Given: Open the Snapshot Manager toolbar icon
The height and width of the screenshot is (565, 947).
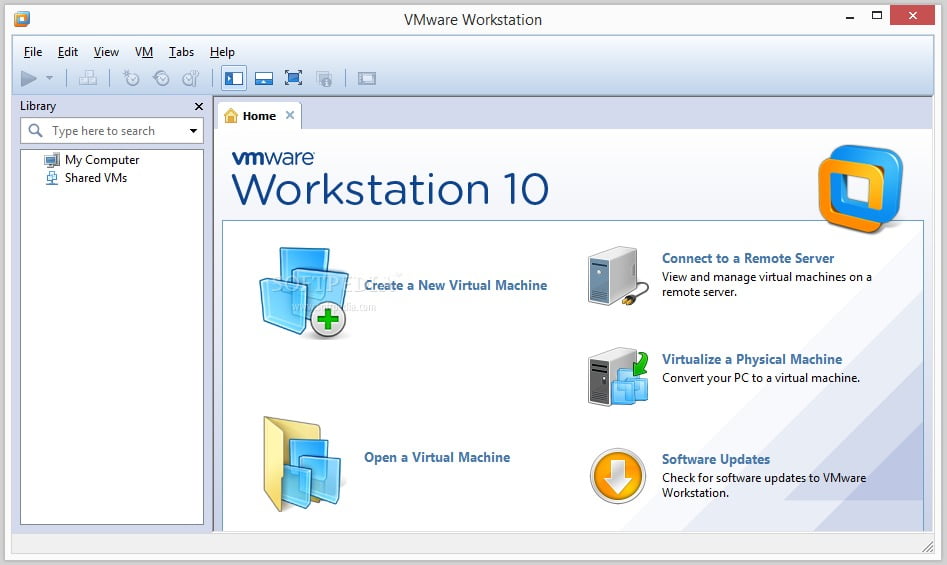Looking at the screenshot, I should point(191,78).
